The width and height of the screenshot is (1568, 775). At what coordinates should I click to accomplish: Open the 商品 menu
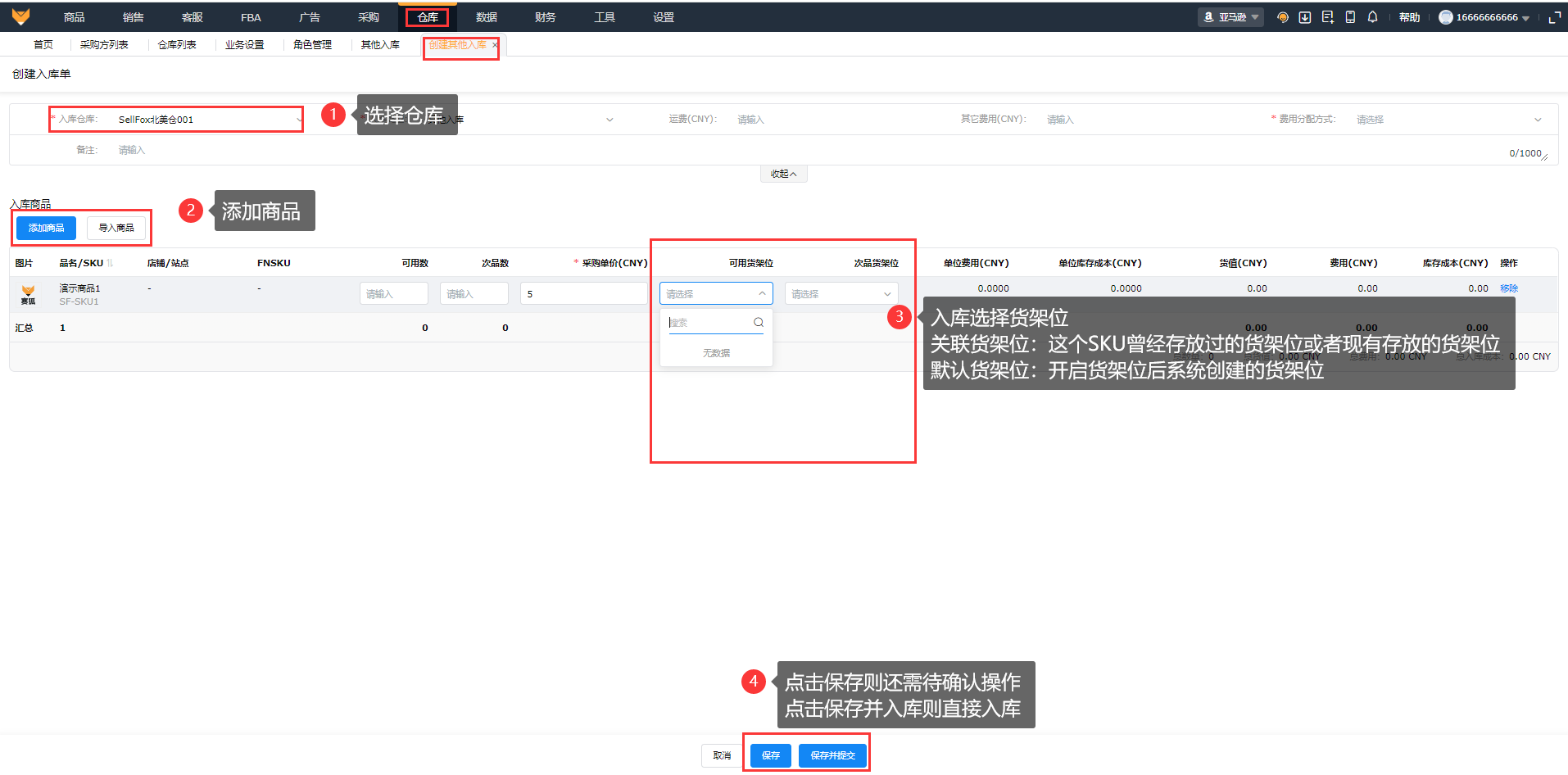[x=75, y=17]
